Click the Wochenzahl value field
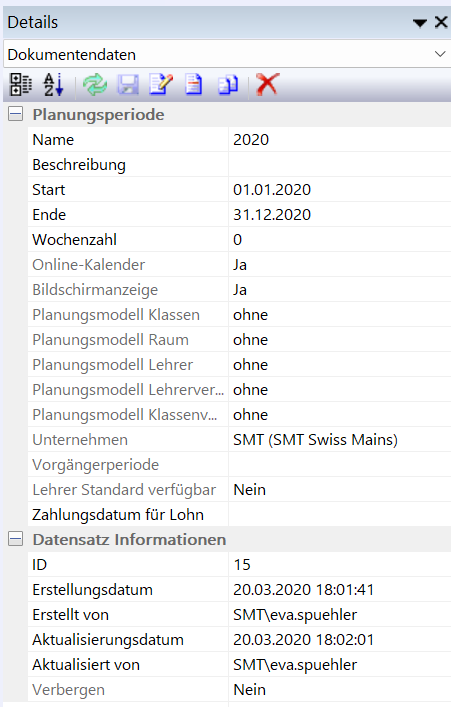451x707 pixels. click(x=340, y=239)
